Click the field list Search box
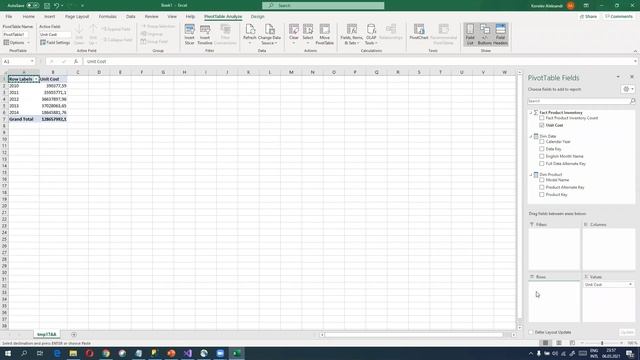This screenshot has height=360, width=640. pyautogui.click(x=579, y=101)
